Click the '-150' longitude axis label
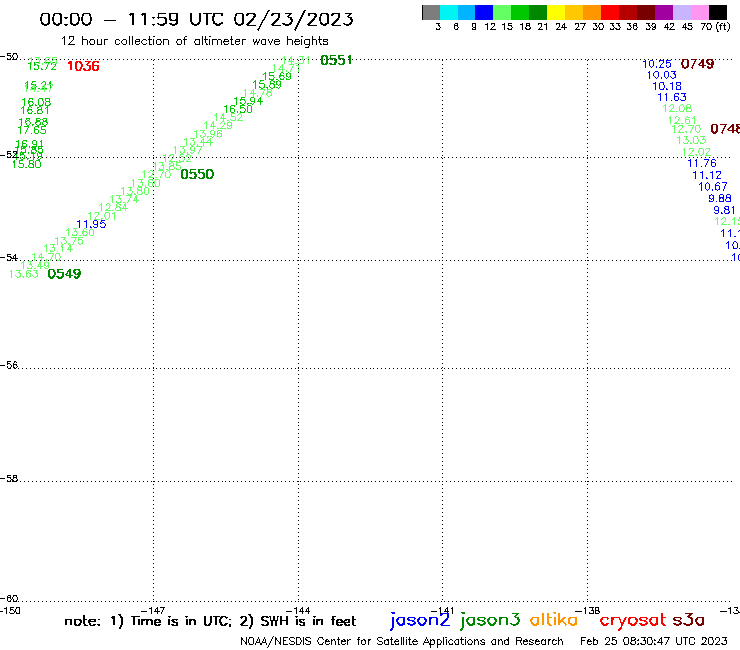Screen dimensions: 740x650 [10, 611]
